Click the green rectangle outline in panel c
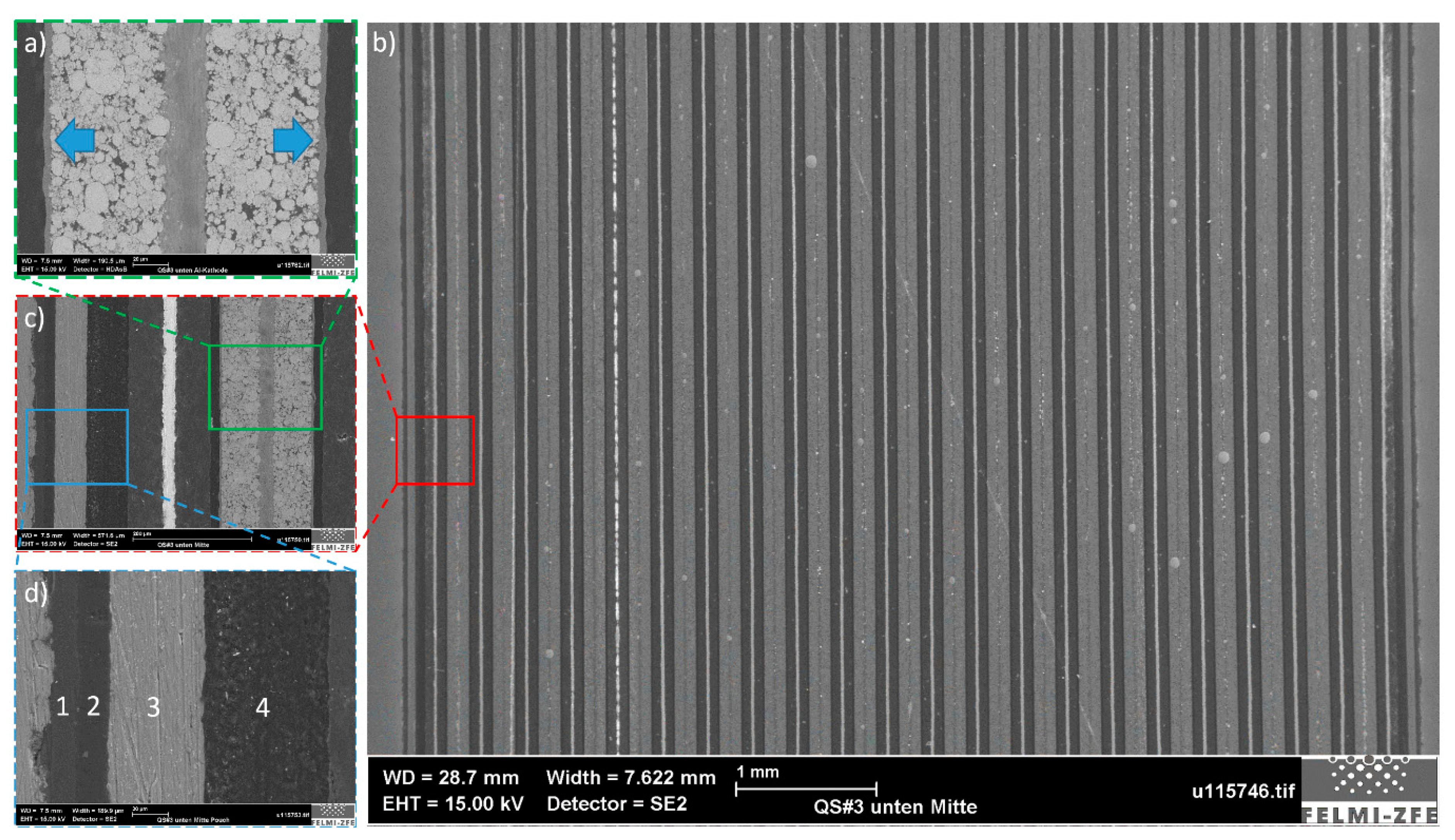Image resolution: width=1455 pixels, height=840 pixels. pos(265,387)
